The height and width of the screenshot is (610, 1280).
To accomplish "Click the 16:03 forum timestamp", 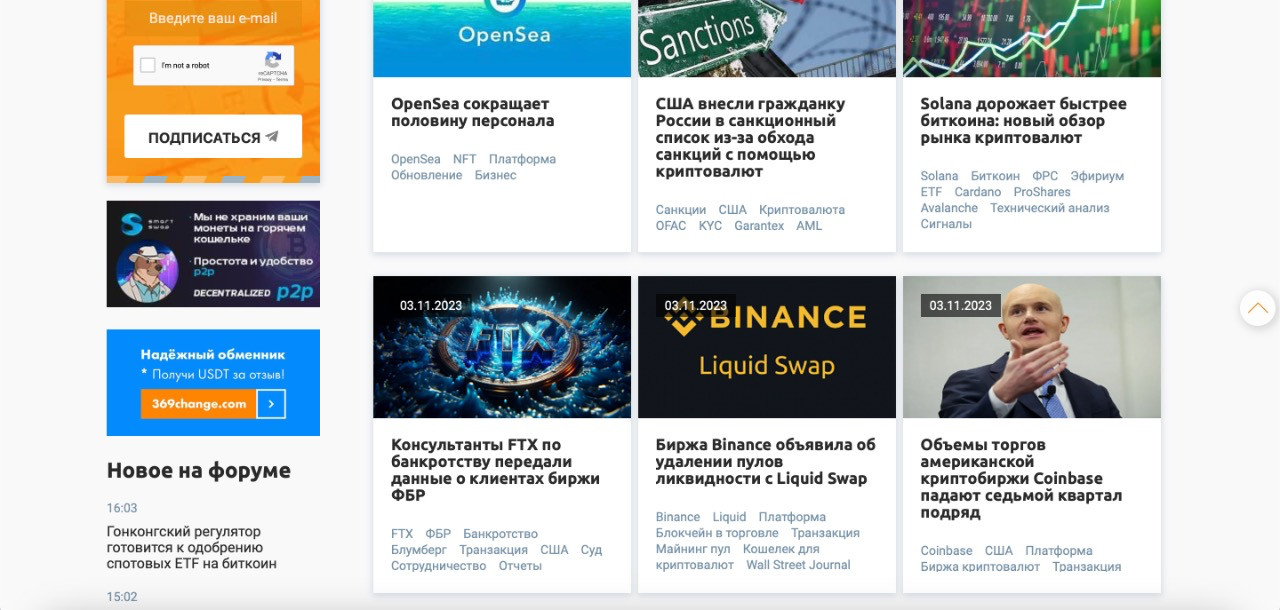I will [x=122, y=508].
